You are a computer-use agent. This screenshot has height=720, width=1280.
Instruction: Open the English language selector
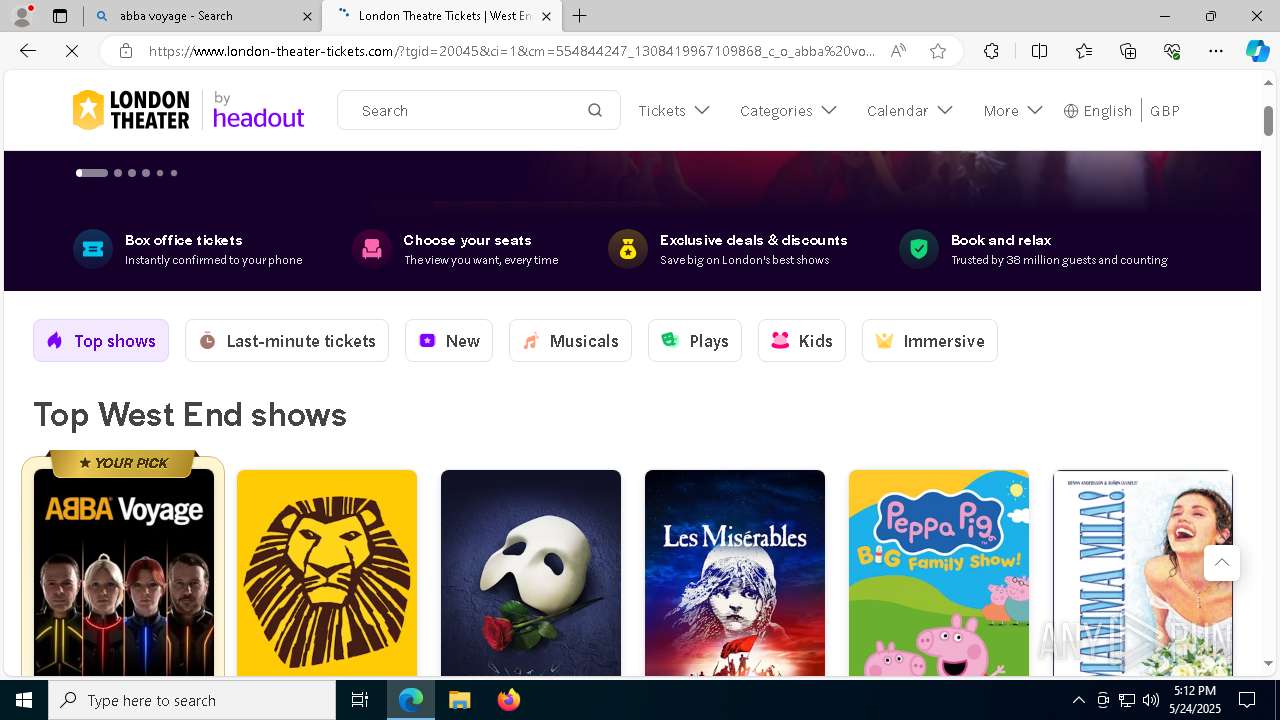coord(1098,111)
